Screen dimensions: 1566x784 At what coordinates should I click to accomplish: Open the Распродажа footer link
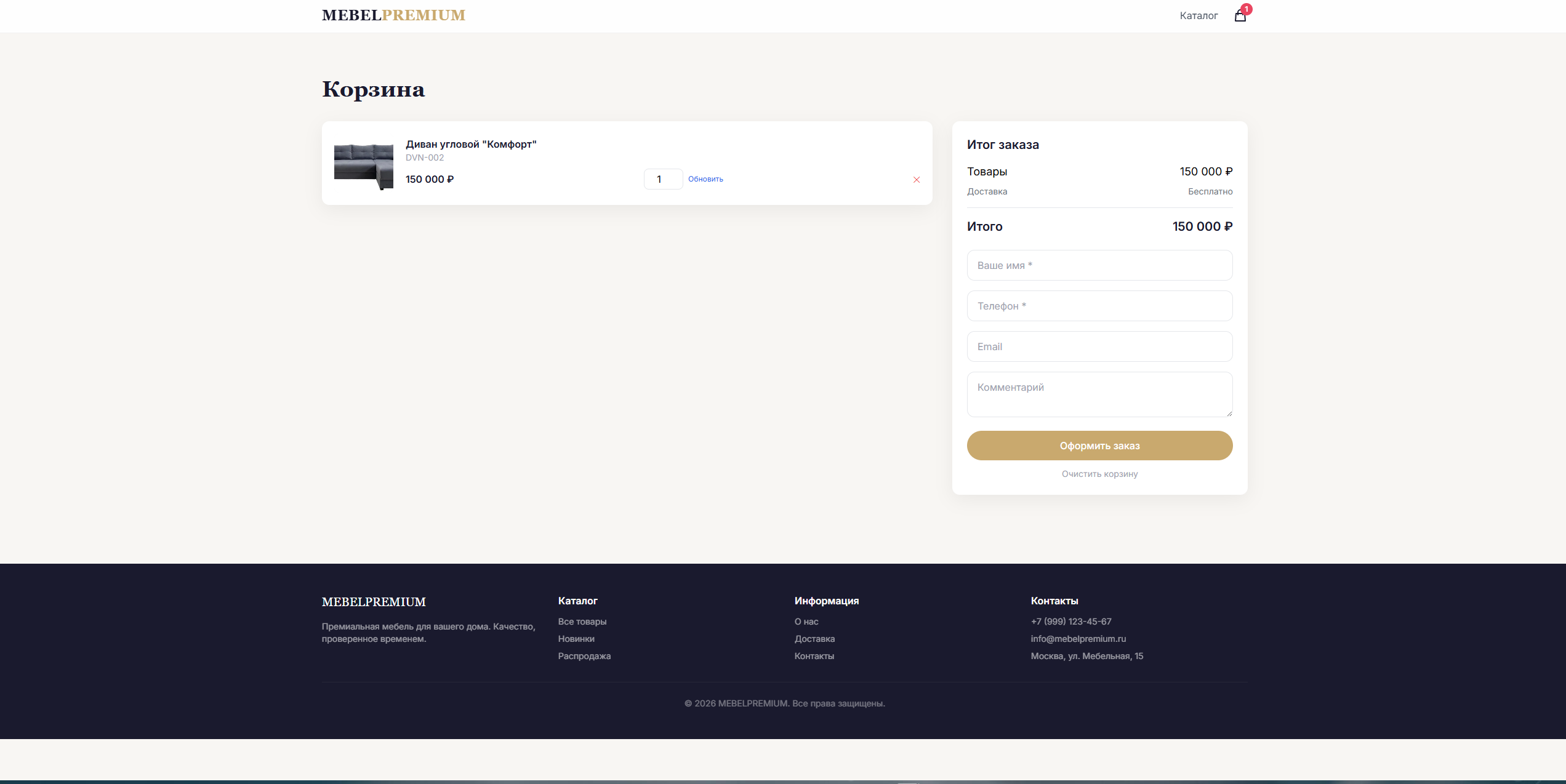tap(584, 656)
